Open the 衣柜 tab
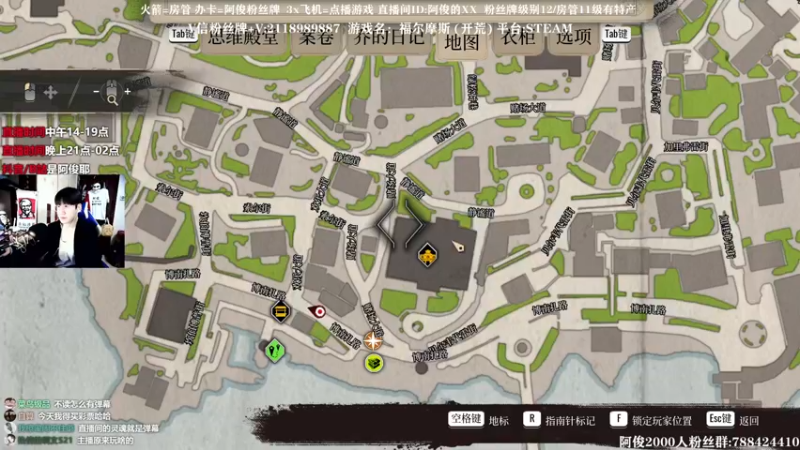The image size is (800, 450). pos(518,38)
